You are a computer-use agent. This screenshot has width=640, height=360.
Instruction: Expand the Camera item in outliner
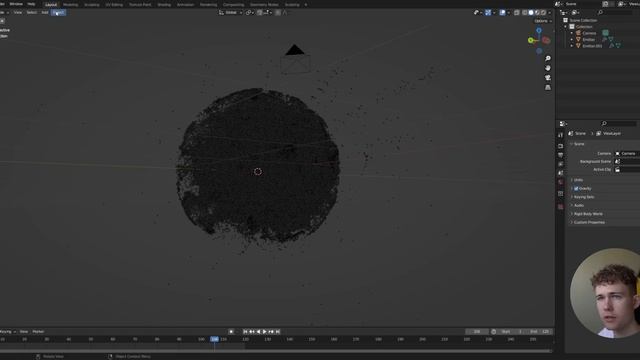[x=572, y=33]
